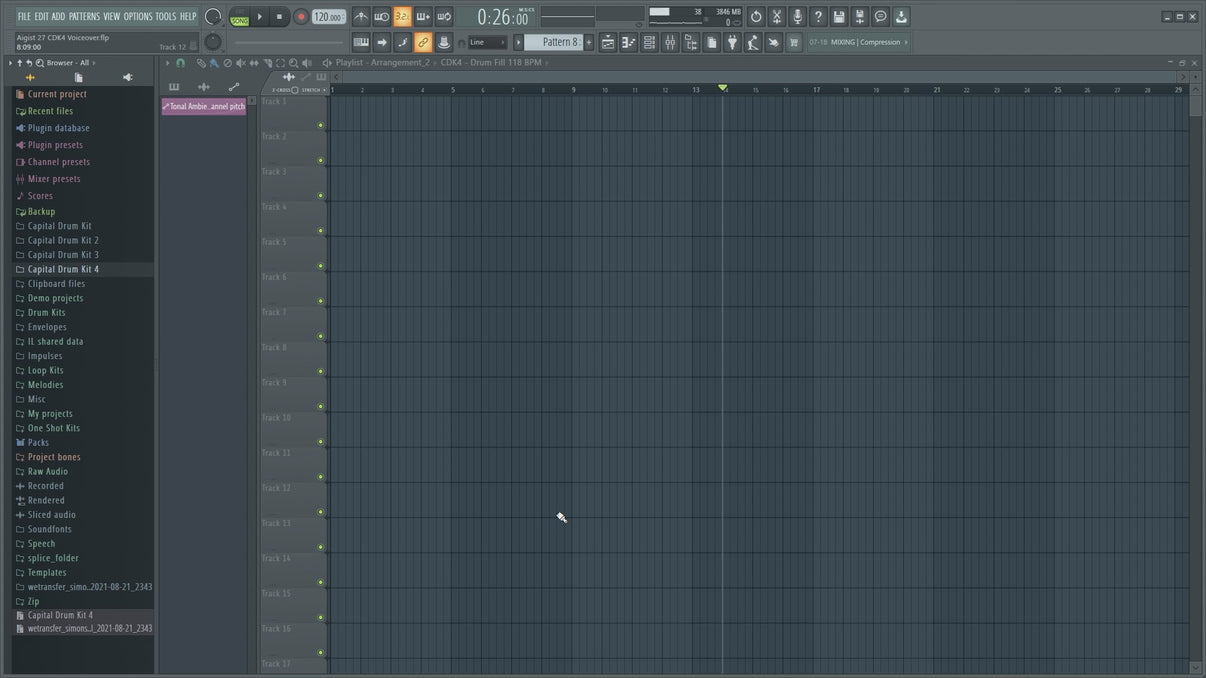Open the Mixer view icon

[670, 42]
